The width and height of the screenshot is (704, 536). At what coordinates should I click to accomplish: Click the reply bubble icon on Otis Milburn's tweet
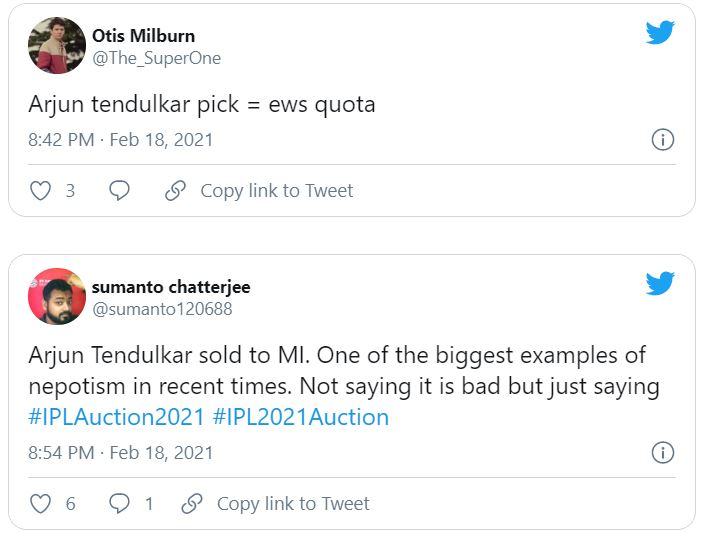(x=119, y=190)
